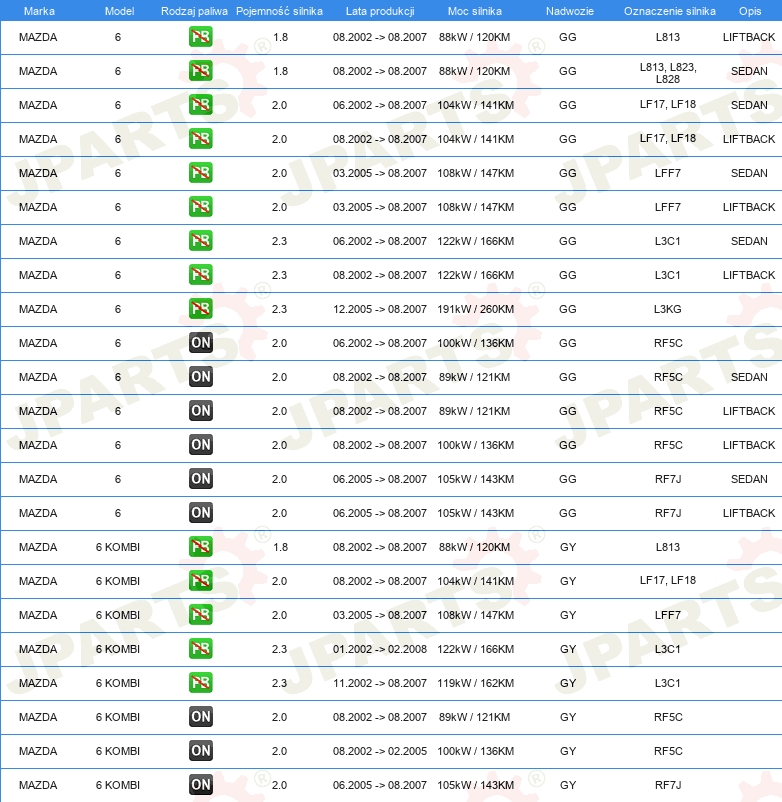
Task: Click the PB icon in the 6 KOMBI LFF7 row
Action: point(200,615)
